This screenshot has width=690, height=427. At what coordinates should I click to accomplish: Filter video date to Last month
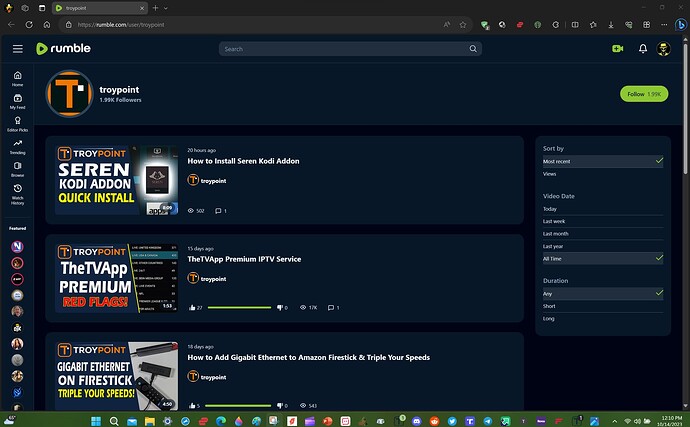(x=603, y=234)
